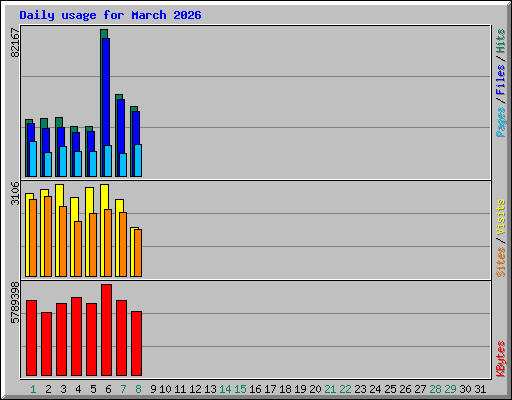Click the blue files bar for day 7
The width and height of the screenshot is (512, 400).
click(121, 126)
